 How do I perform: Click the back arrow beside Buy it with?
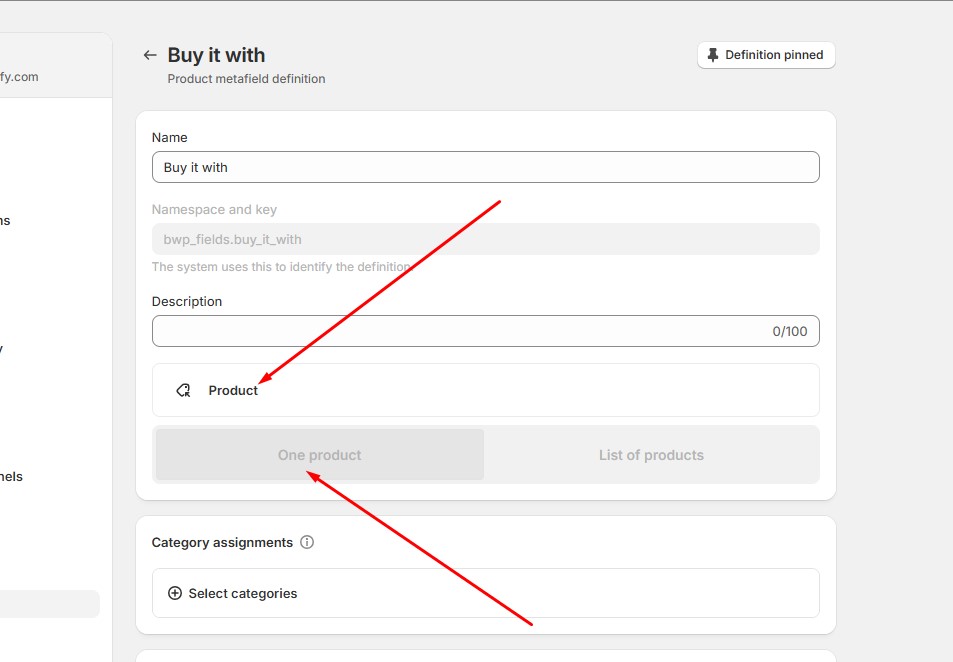150,56
